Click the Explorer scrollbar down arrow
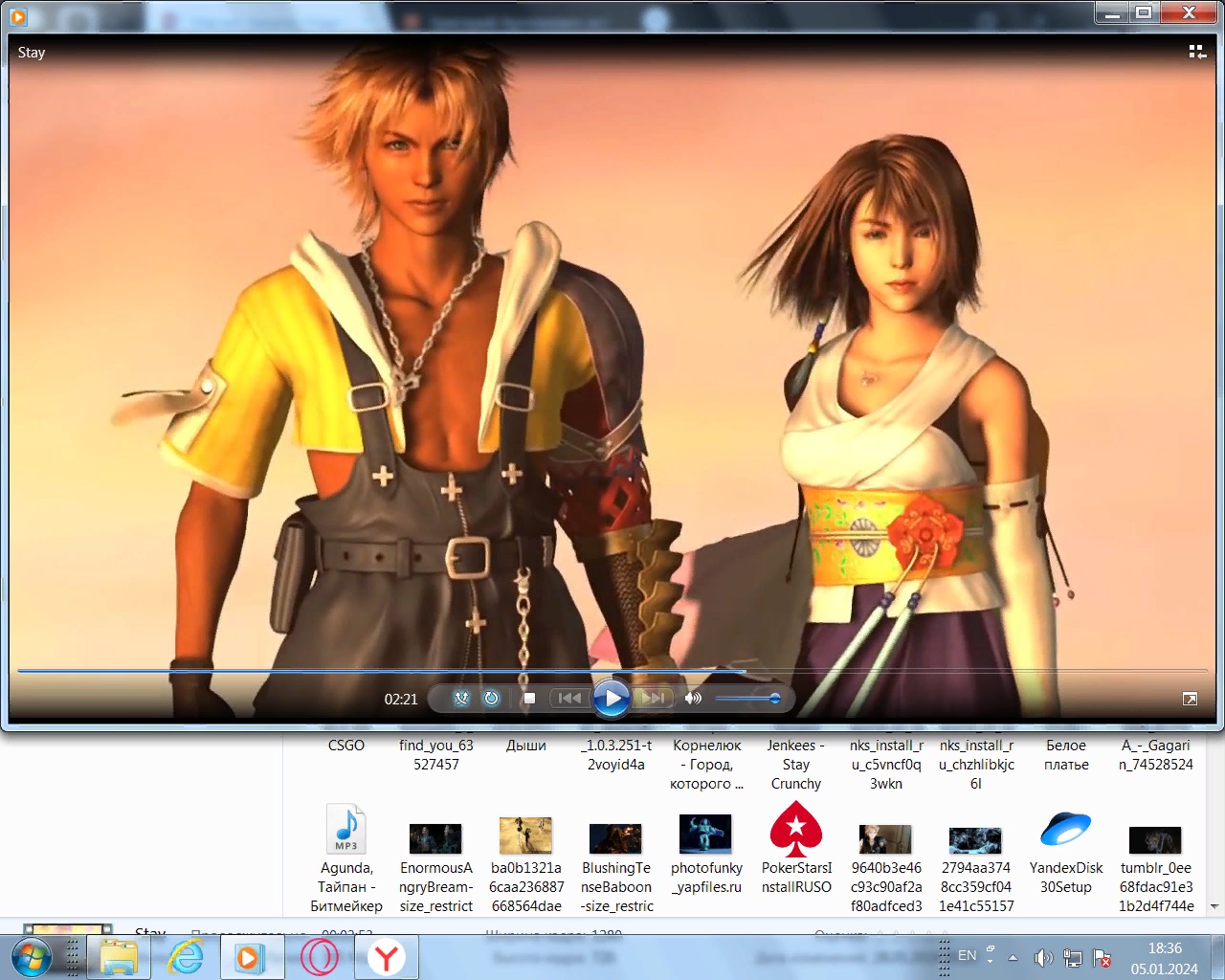 point(1215,905)
